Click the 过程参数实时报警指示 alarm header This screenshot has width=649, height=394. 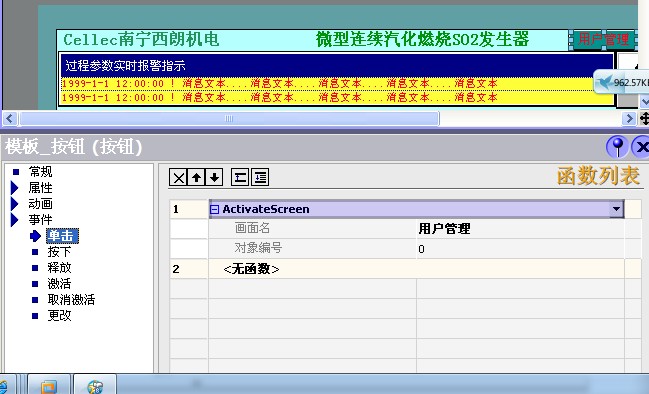pyautogui.click(x=336, y=65)
